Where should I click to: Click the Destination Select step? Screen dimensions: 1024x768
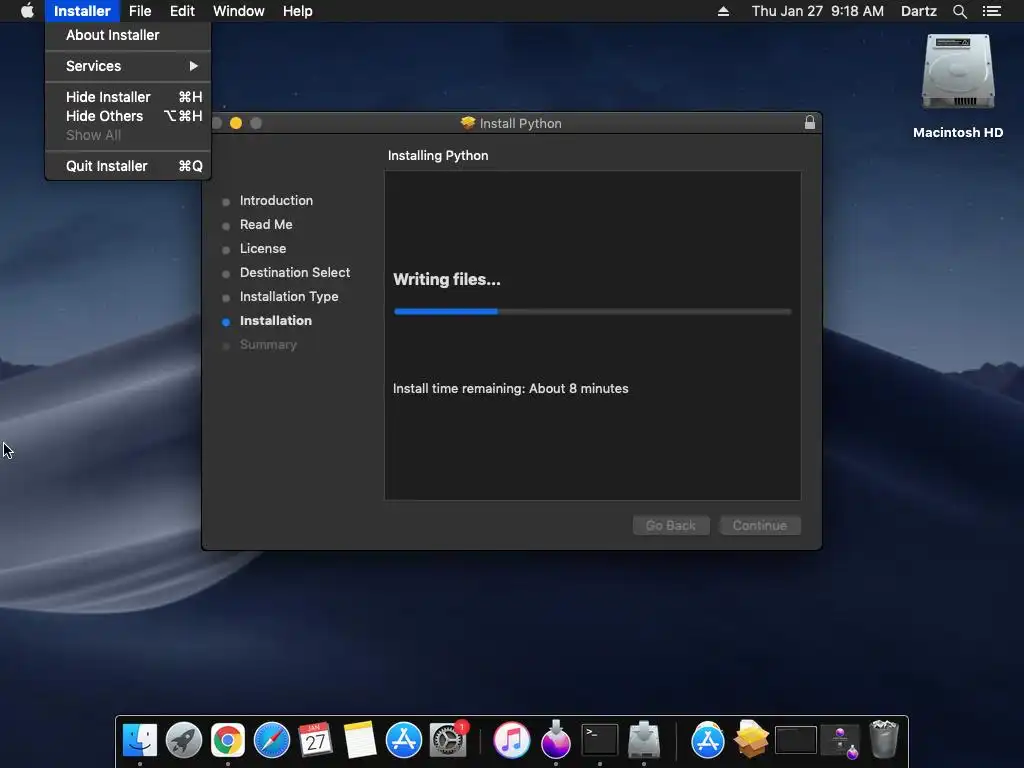pos(295,272)
